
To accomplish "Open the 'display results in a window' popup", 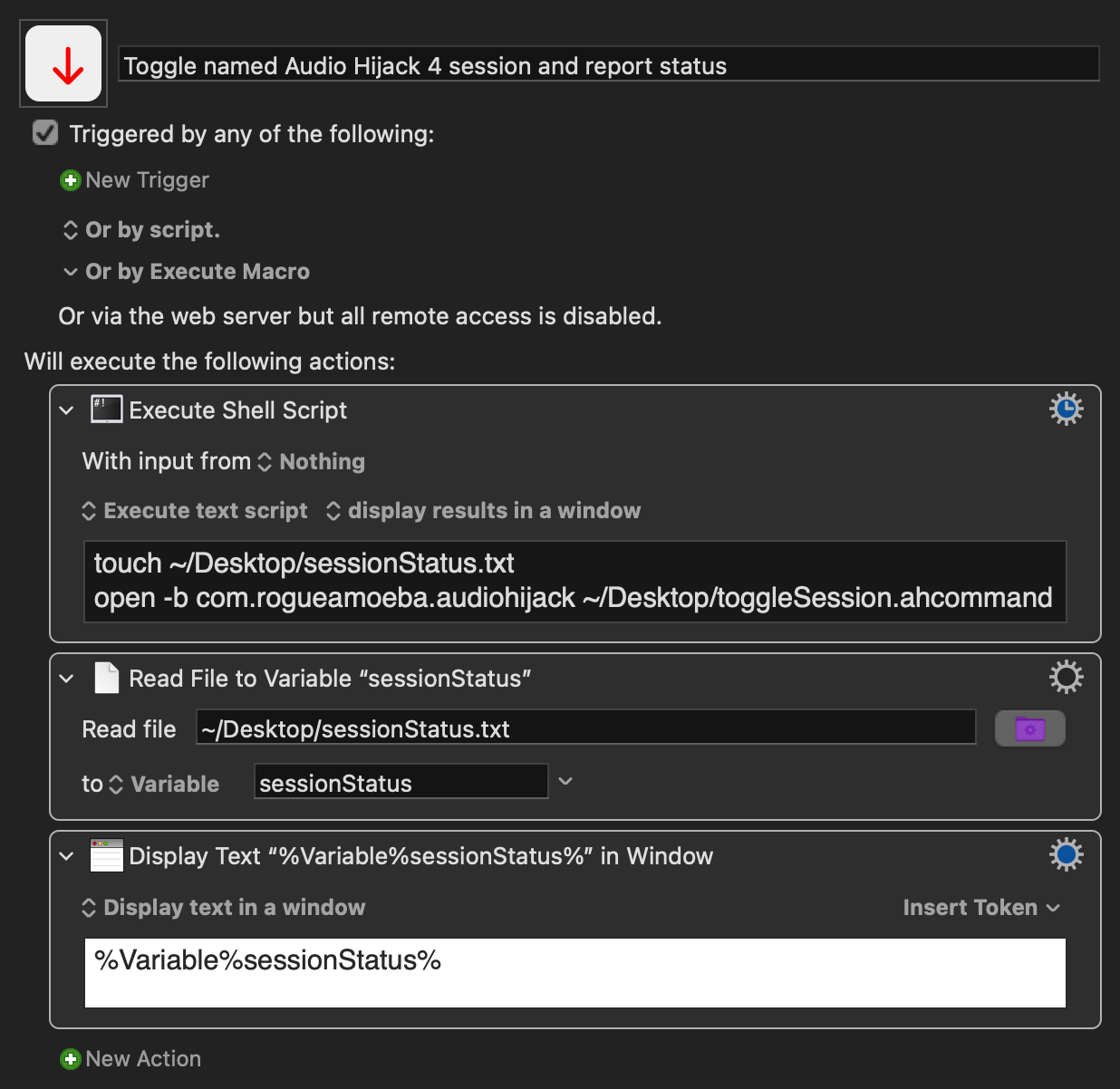I will (x=483, y=511).
